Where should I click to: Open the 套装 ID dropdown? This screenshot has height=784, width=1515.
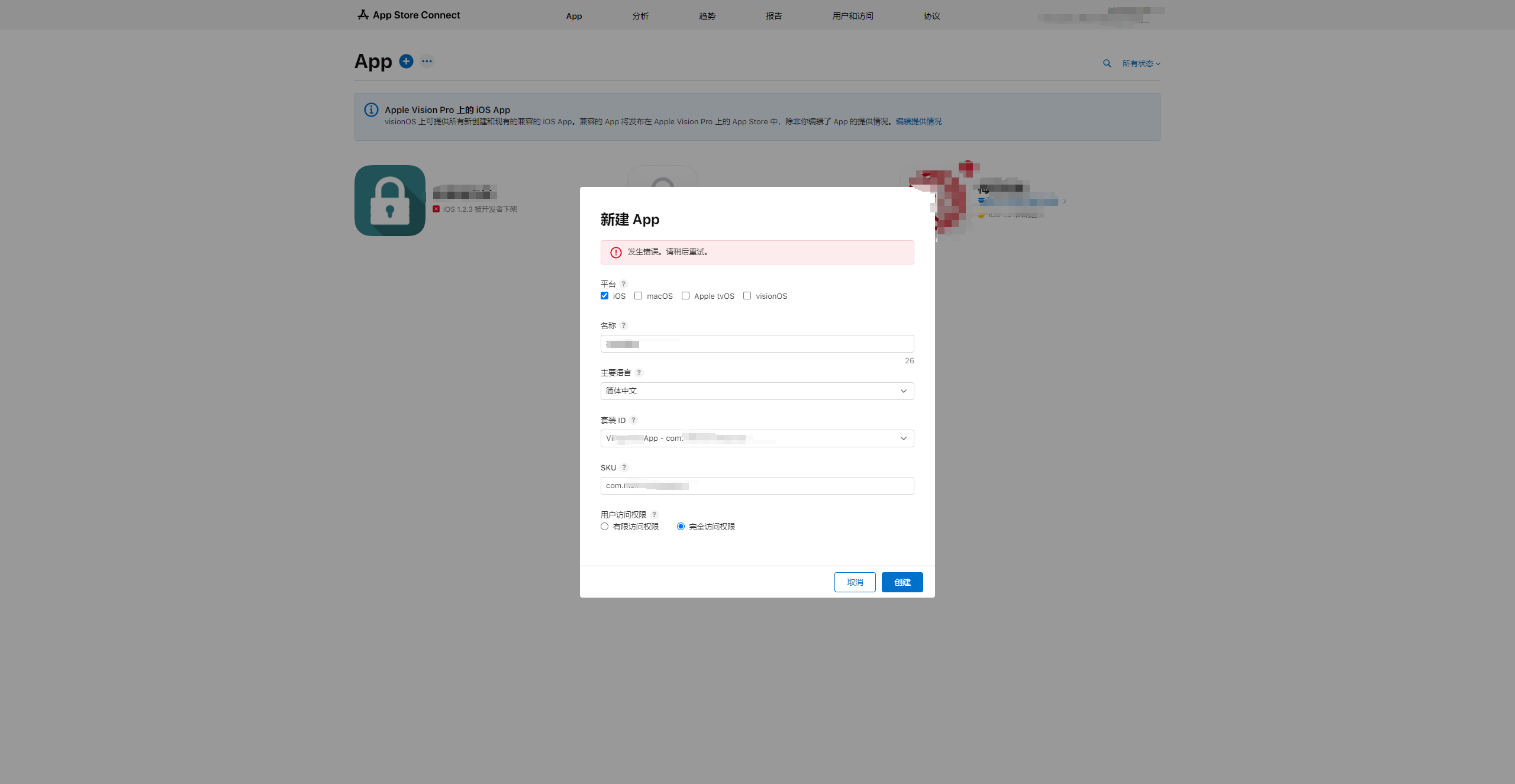tap(757, 438)
